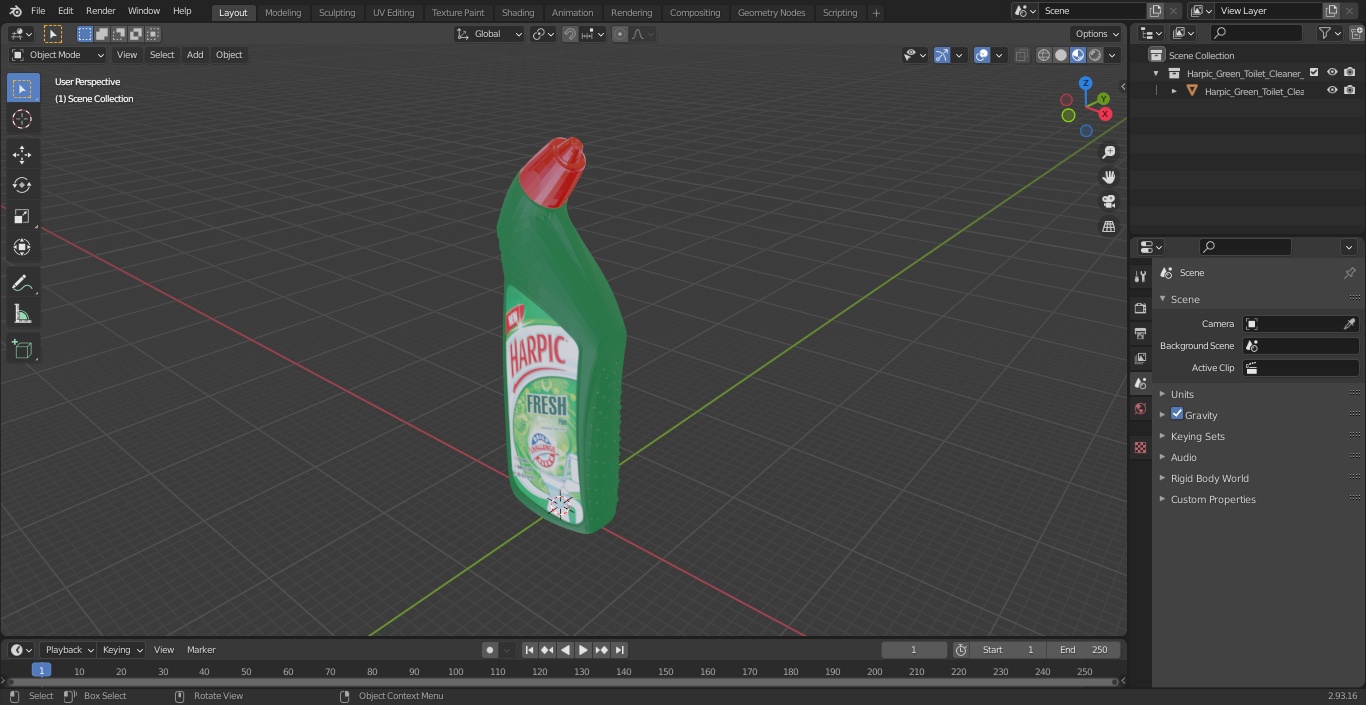Choose the Move tool
The width and height of the screenshot is (1366, 705).
(22, 154)
